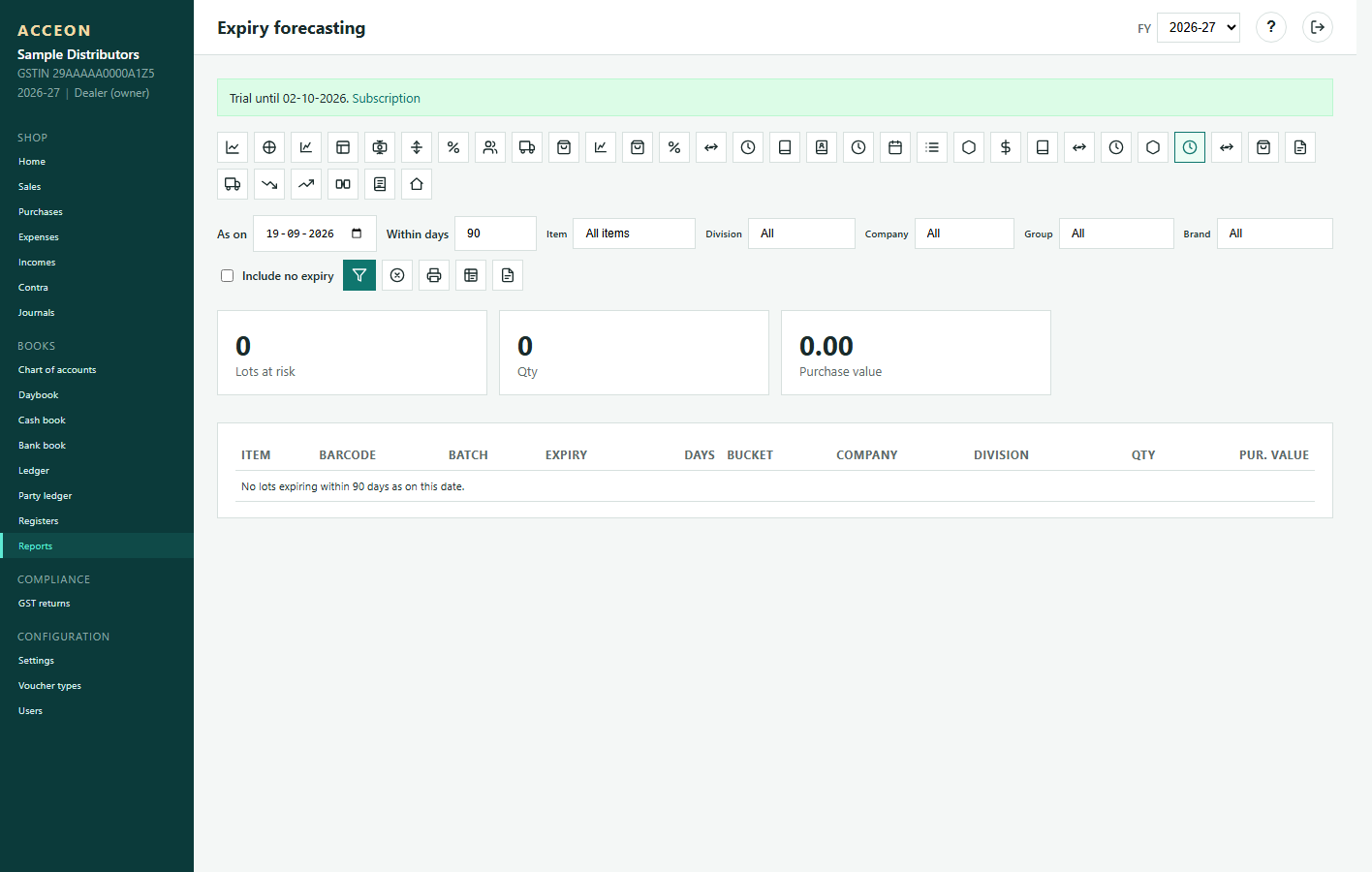The image size is (1372, 872).
Task: Apply the filter with the funnel button
Action: 359,275
